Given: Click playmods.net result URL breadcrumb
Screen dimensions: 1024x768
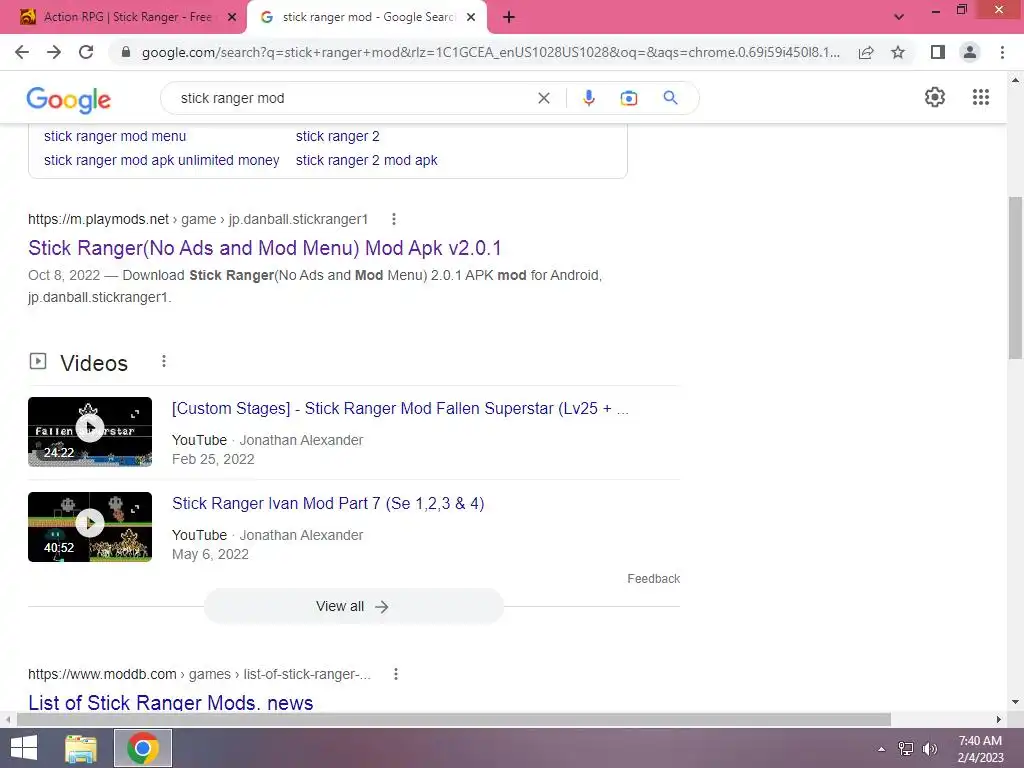Looking at the screenshot, I should pos(198,219).
